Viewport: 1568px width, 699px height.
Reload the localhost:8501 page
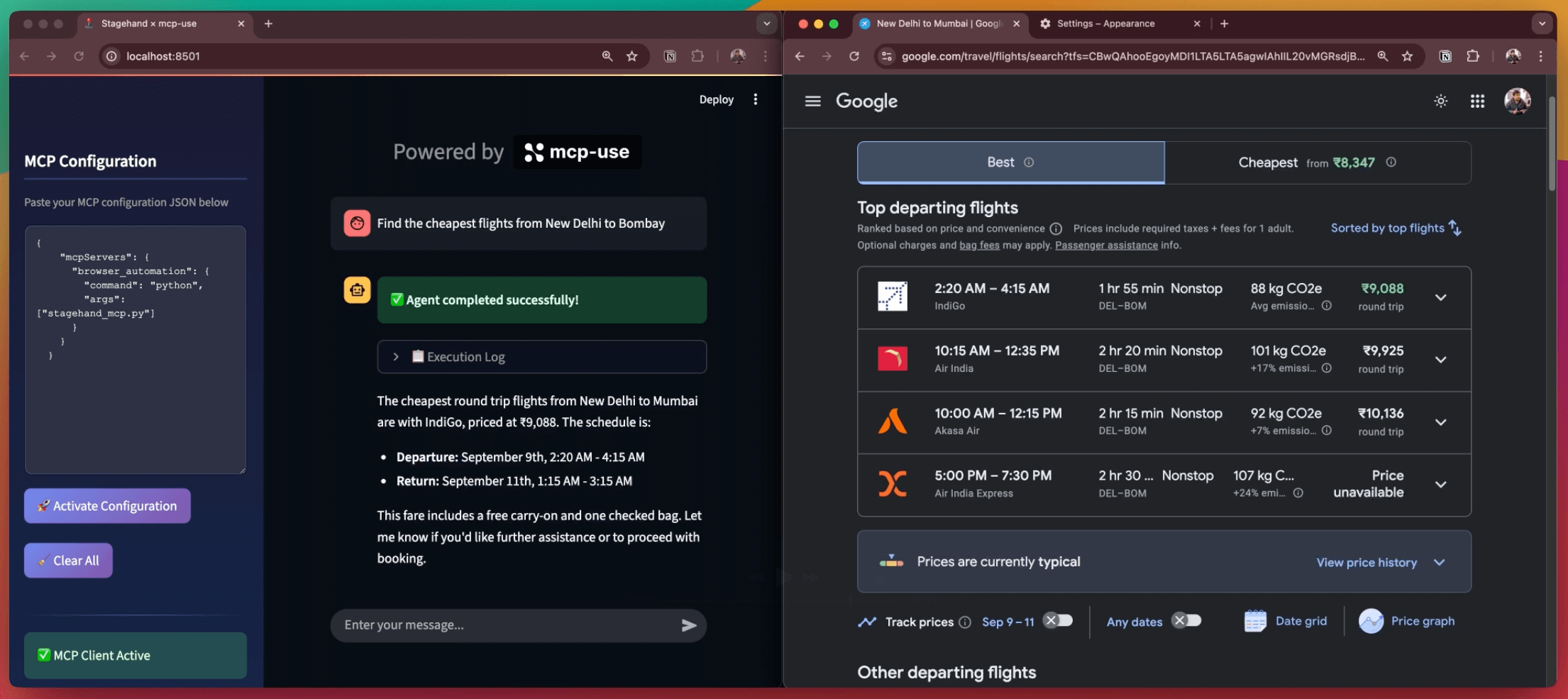click(x=79, y=56)
